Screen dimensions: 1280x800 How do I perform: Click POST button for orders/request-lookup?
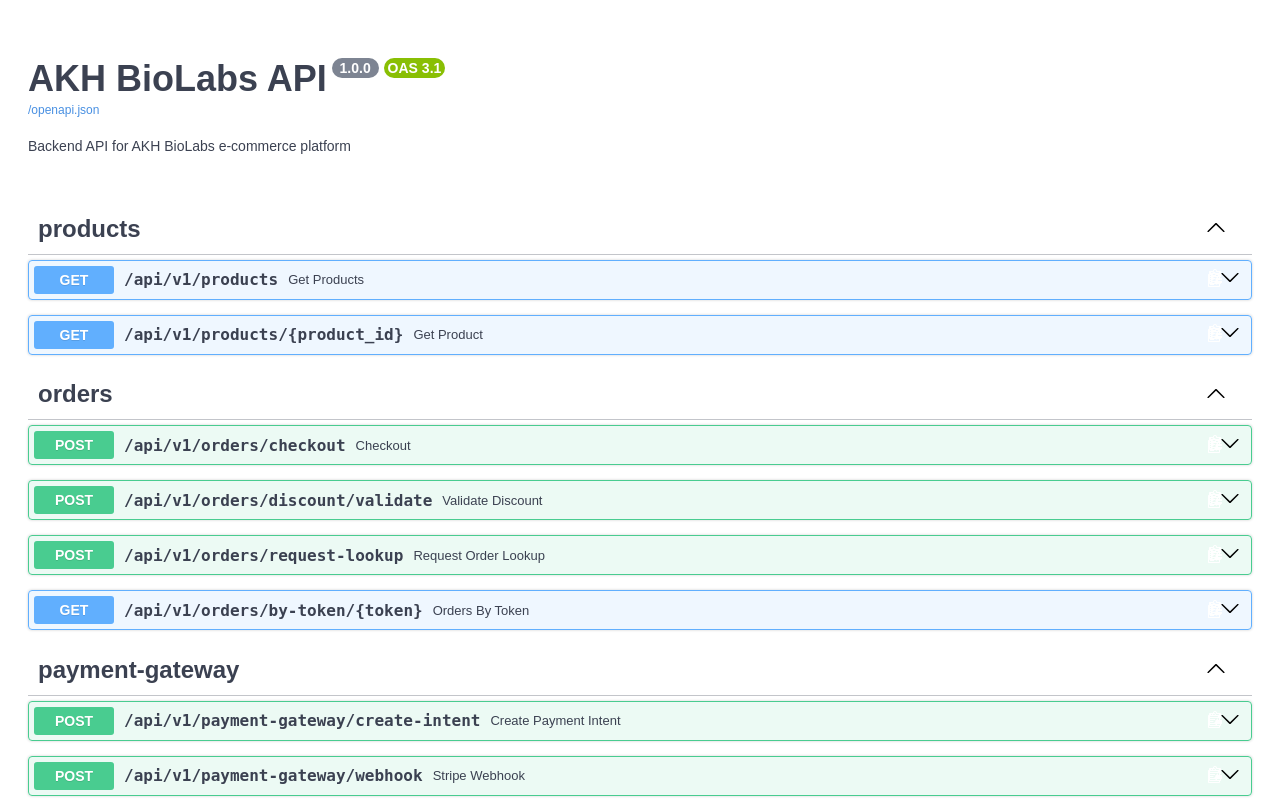click(x=74, y=555)
